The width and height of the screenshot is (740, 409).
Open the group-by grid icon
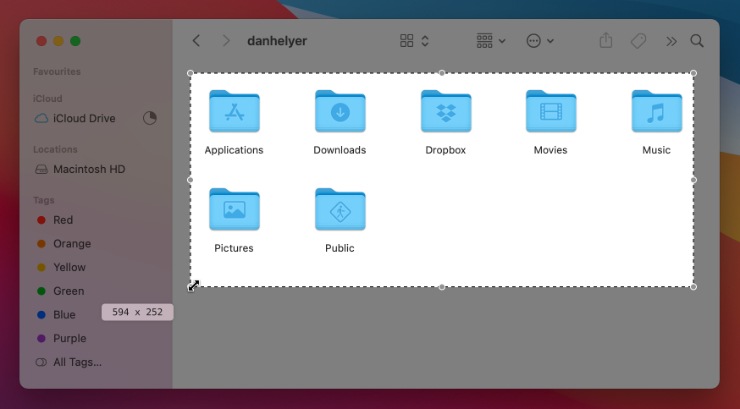click(485, 41)
